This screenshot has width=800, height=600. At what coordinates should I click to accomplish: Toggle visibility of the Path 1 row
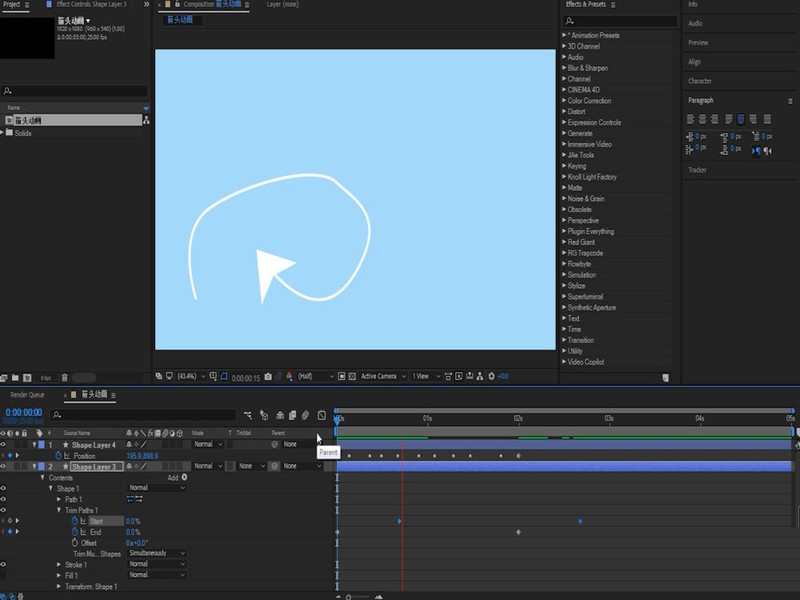click(x=3, y=499)
